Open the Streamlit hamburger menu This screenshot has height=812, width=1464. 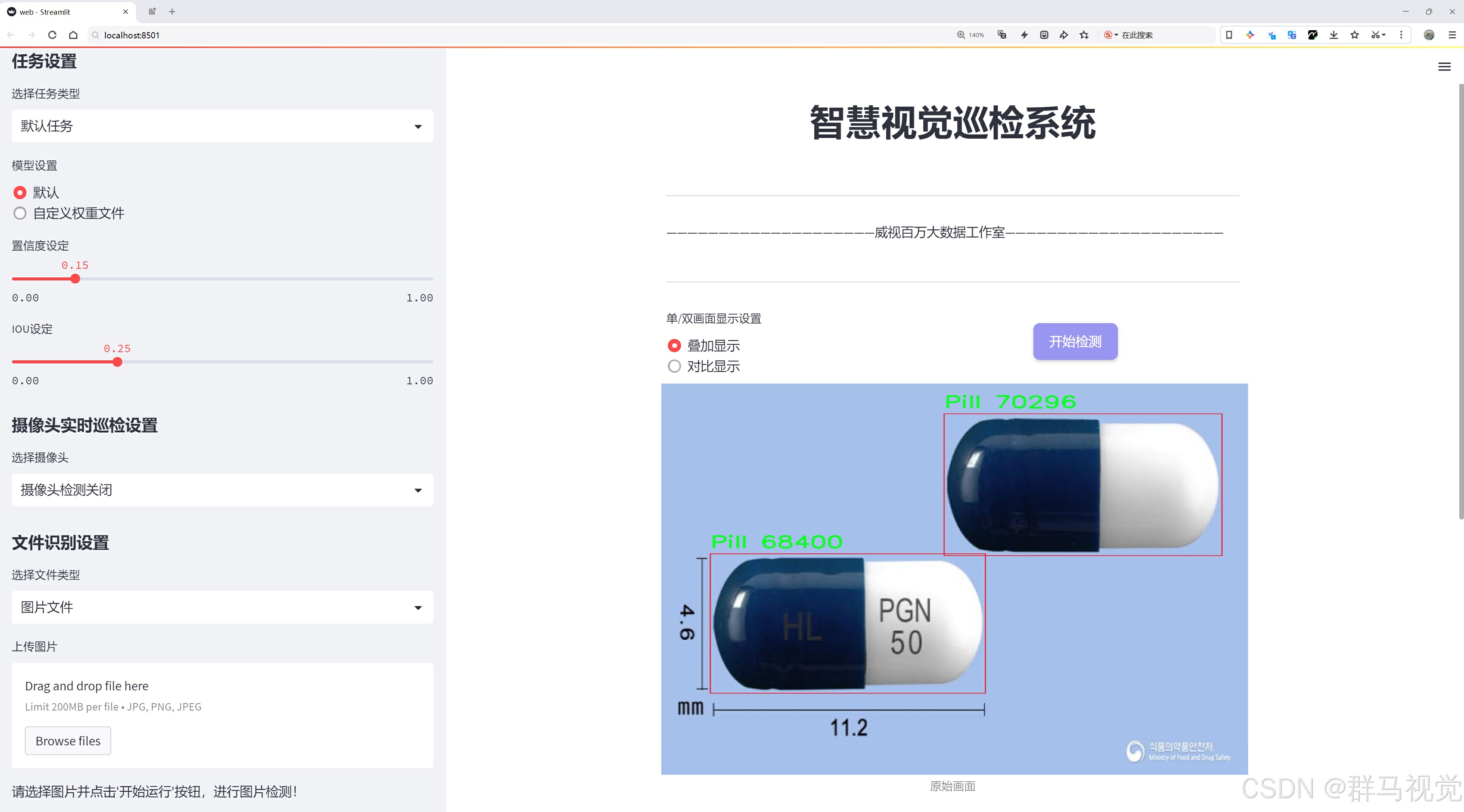point(1444,67)
